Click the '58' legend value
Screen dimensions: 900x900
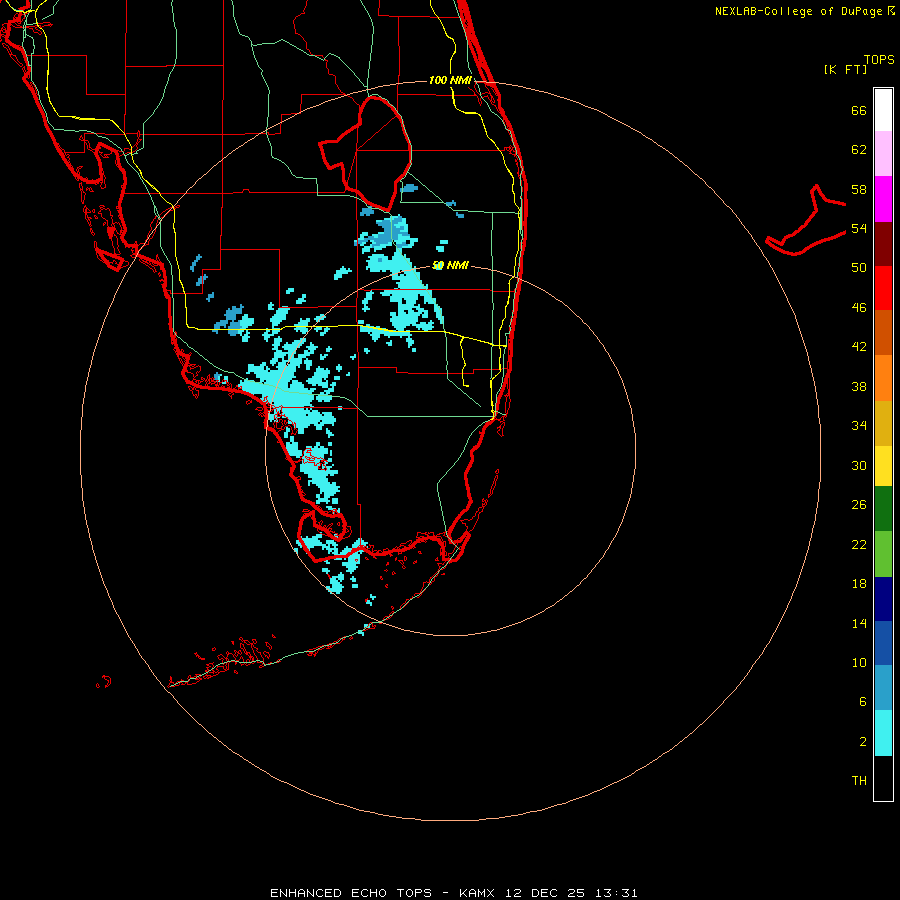[859, 189]
